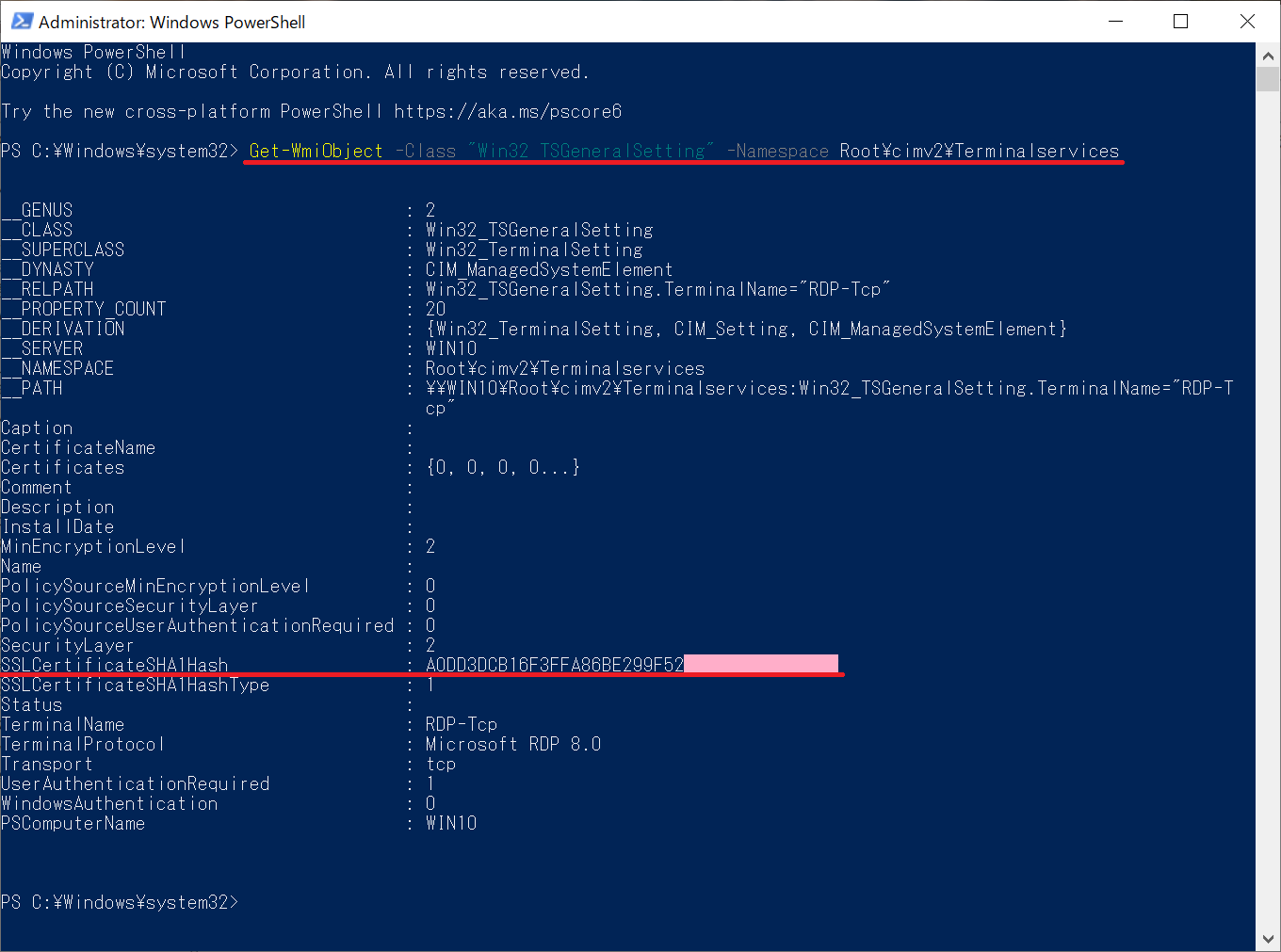This screenshot has width=1281, height=952.
Task: Minimize the PowerShell window
Action: click(x=1116, y=21)
